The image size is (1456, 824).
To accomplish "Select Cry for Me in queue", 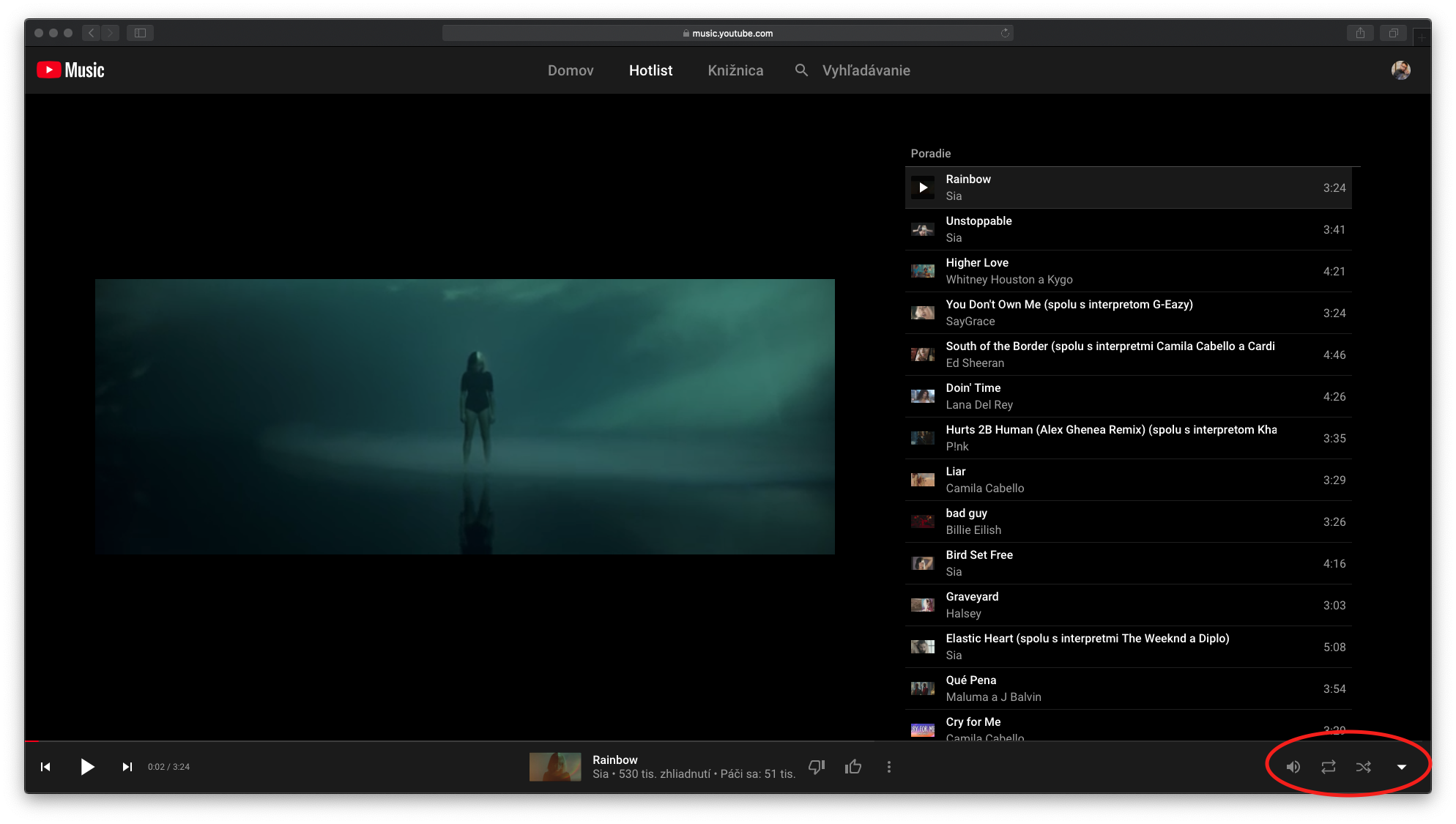I will pos(1128,725).
